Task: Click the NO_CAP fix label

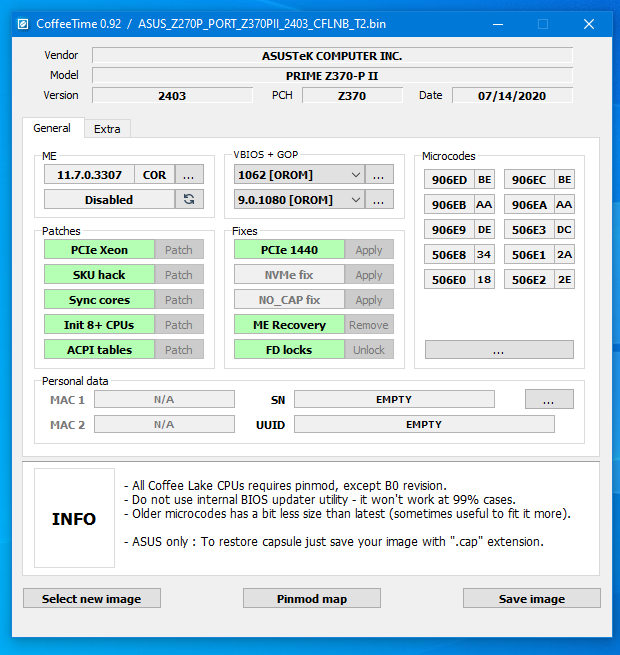Action: point(289,300)
